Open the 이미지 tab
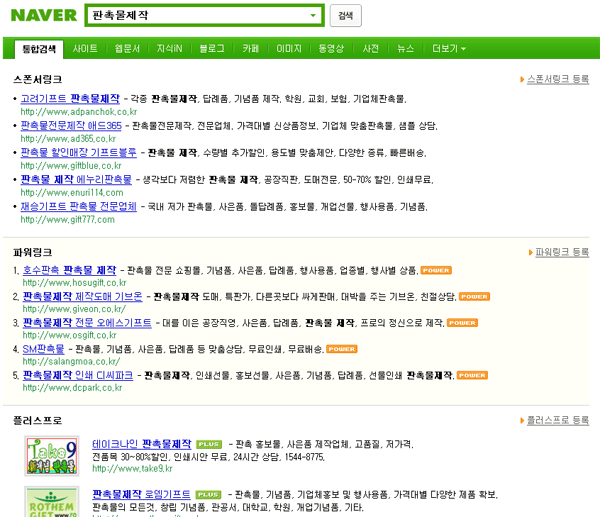The height and width of the screenshot is (517, 600). point(289,49)
